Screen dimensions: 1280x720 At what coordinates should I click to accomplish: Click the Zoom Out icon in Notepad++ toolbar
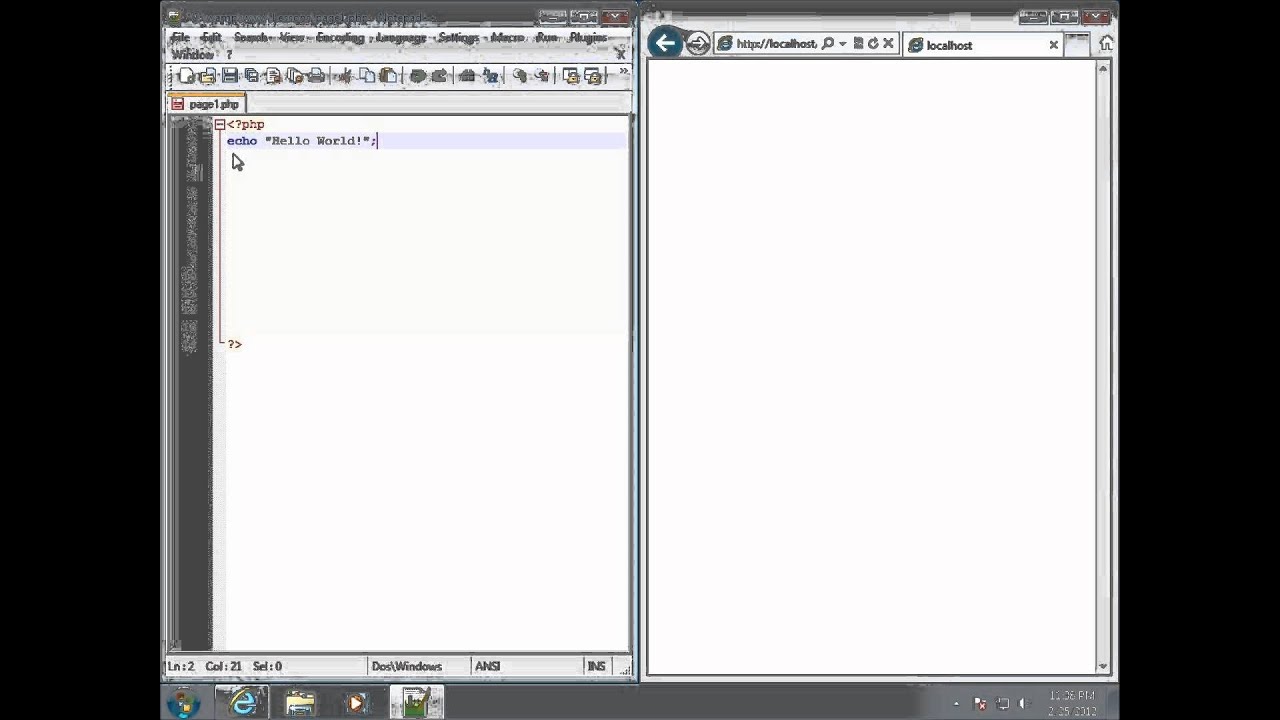542,76
